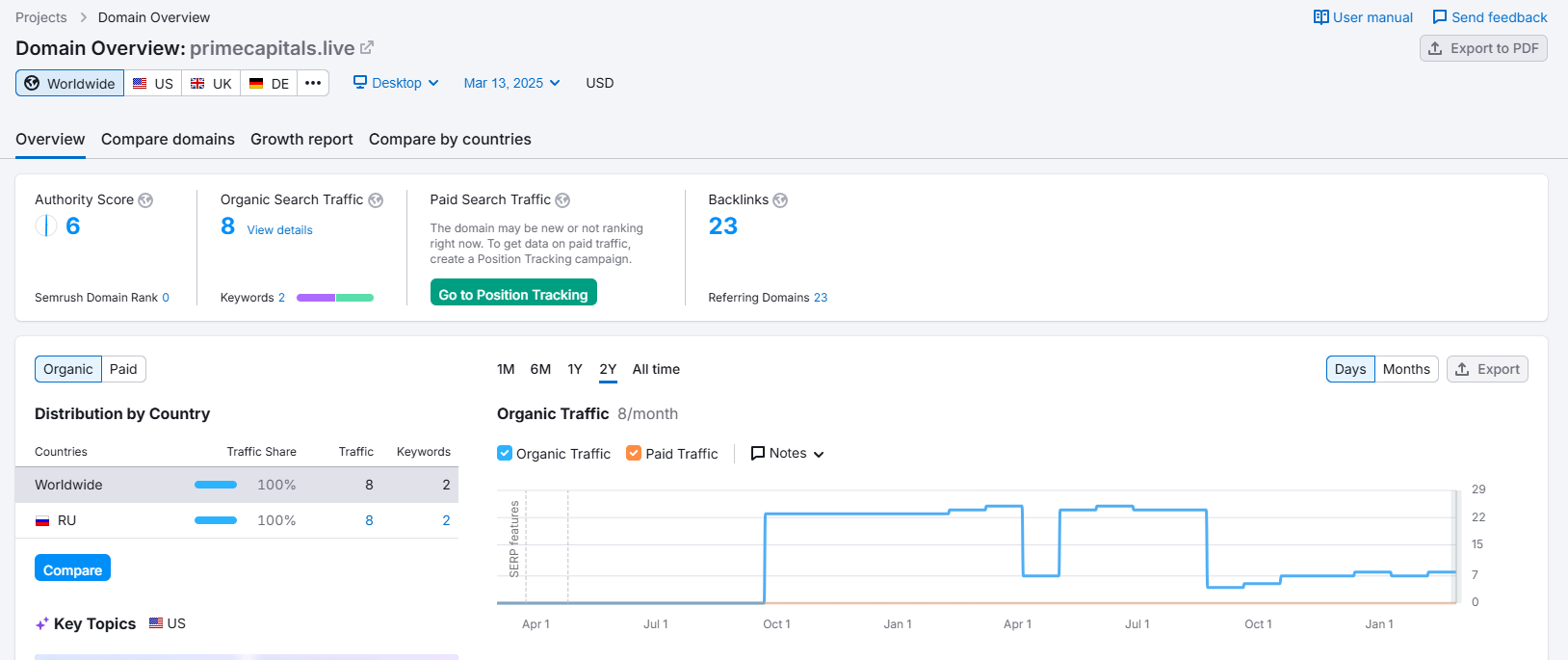The height and width of the screenshot is (660, 1568).
Task: Click the Authority Score value 6
Action: pyautogui.click(x=73, y=225)
